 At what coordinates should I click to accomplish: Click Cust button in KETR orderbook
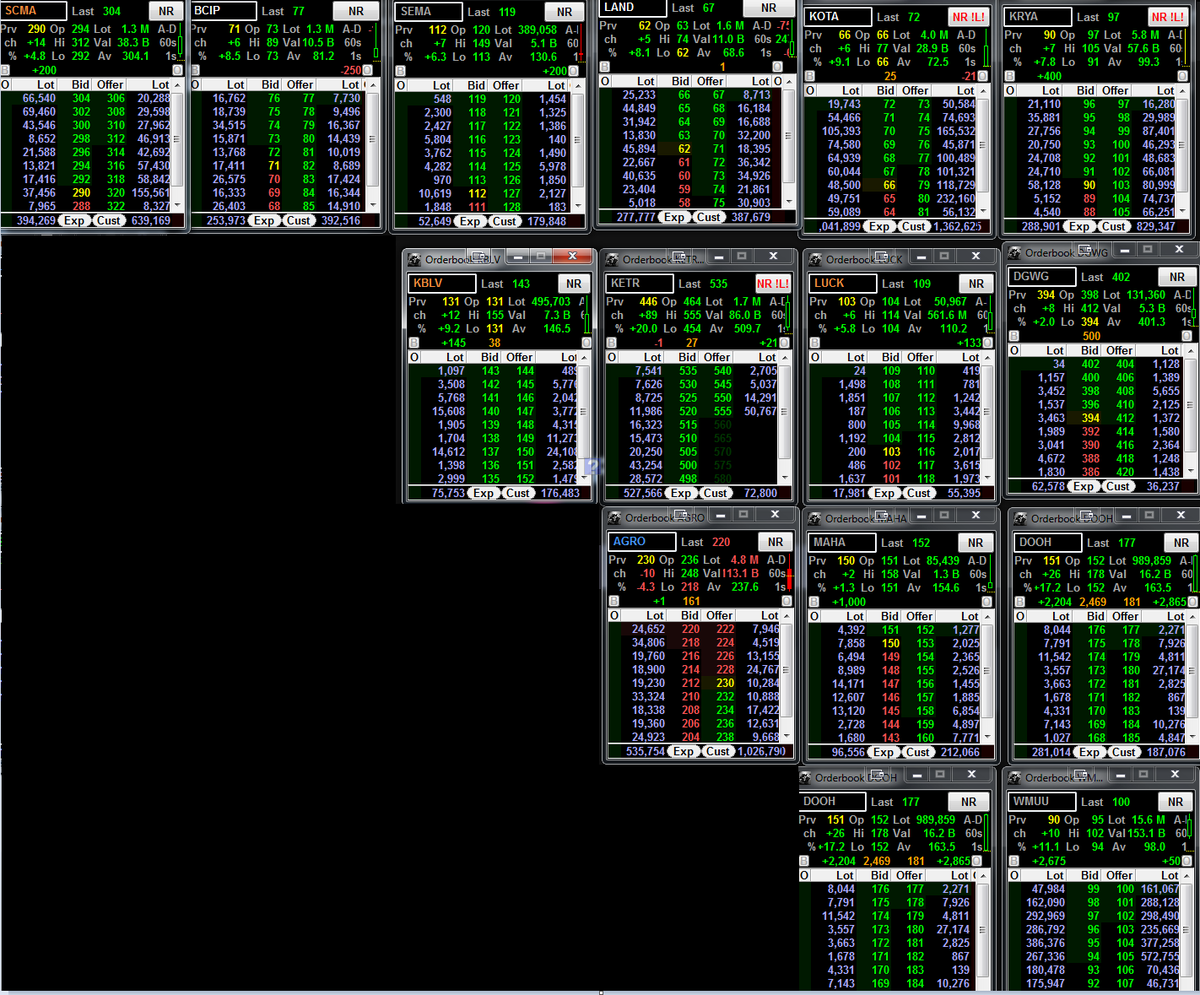click(x=715, y=493)
